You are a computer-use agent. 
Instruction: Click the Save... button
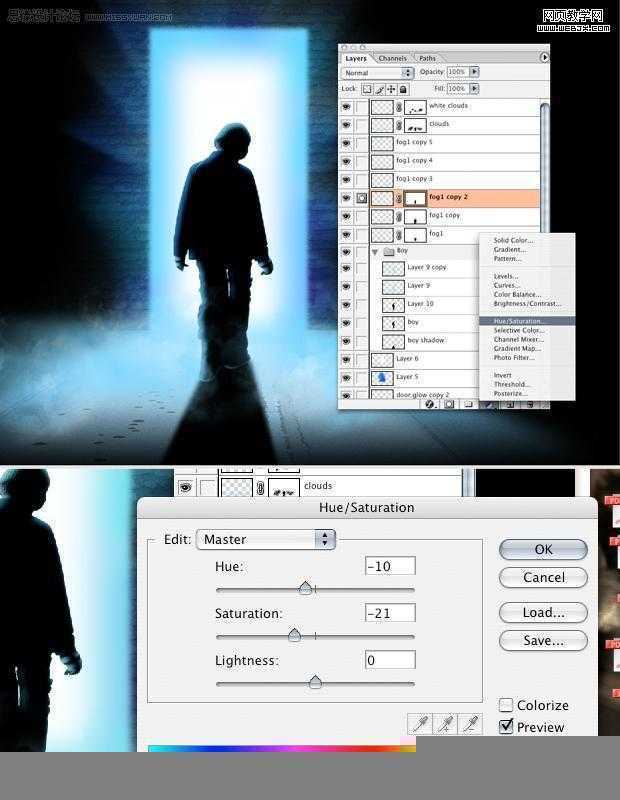[x=543, y=641]
